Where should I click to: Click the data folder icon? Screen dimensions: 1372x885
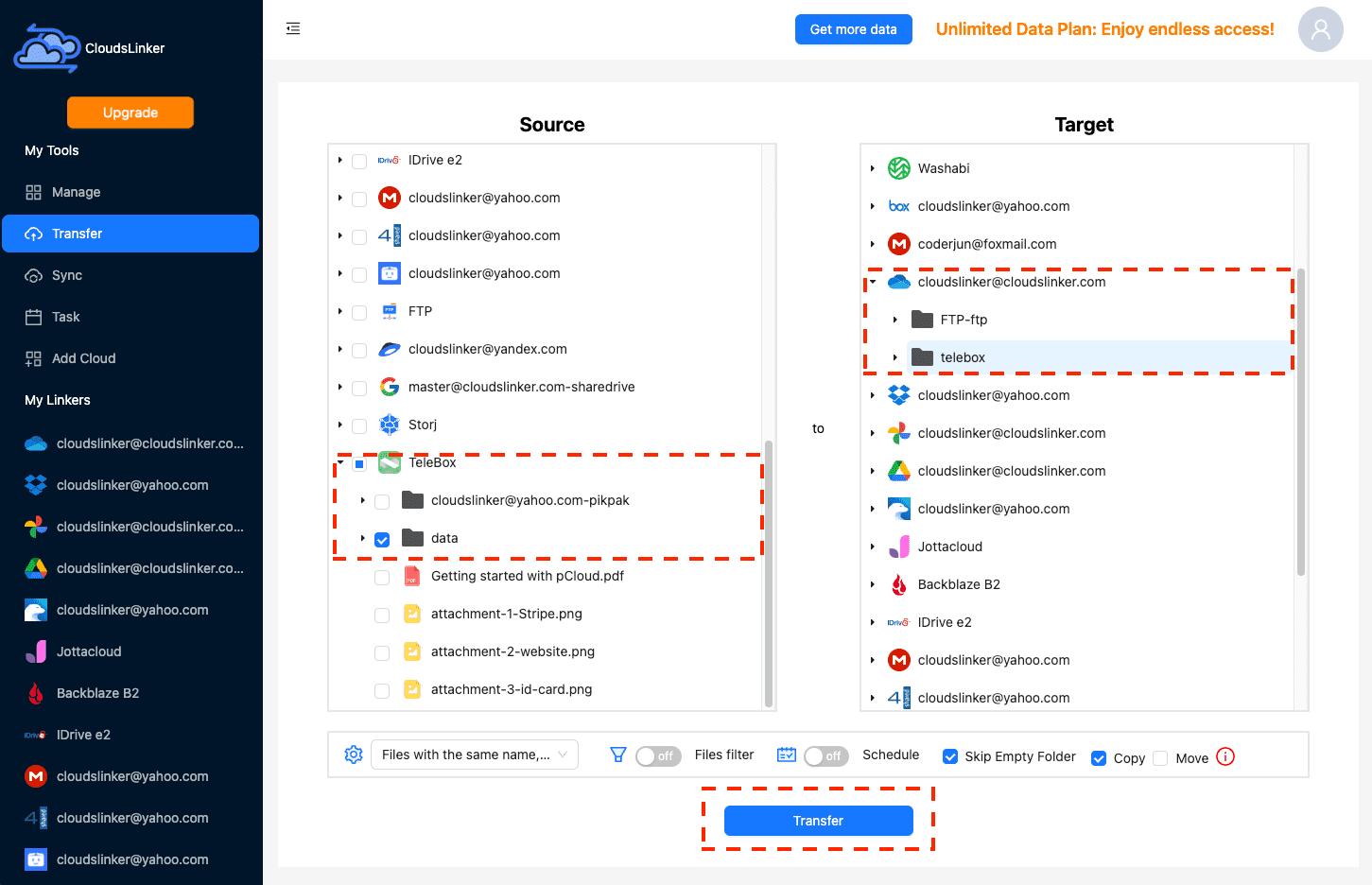pyautogui.click(x=412, y=538)
